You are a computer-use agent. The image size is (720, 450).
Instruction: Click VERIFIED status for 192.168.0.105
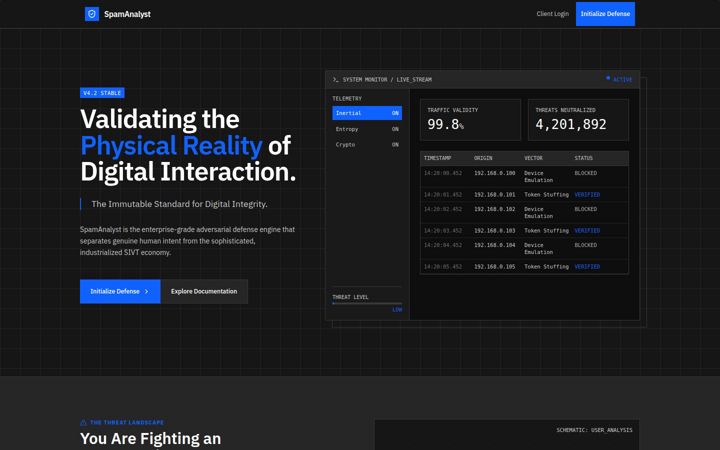[587, 267]
